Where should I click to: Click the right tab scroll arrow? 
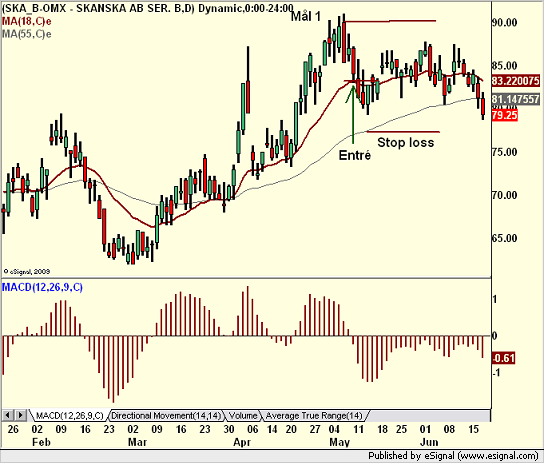(20, 415)
